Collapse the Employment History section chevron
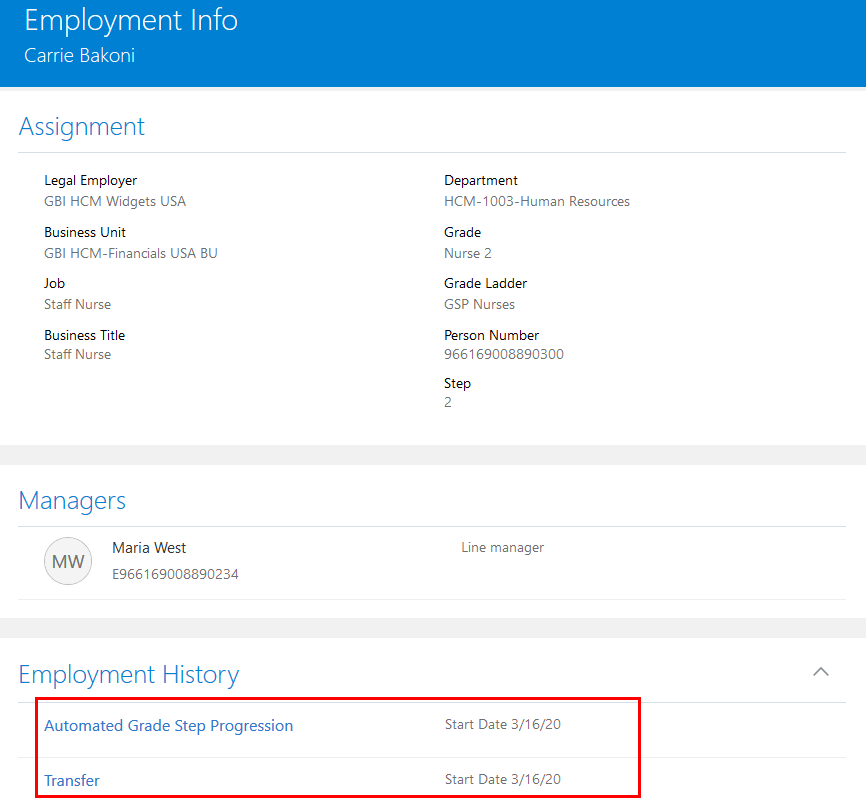866x807 pixels. coord(821,672)
